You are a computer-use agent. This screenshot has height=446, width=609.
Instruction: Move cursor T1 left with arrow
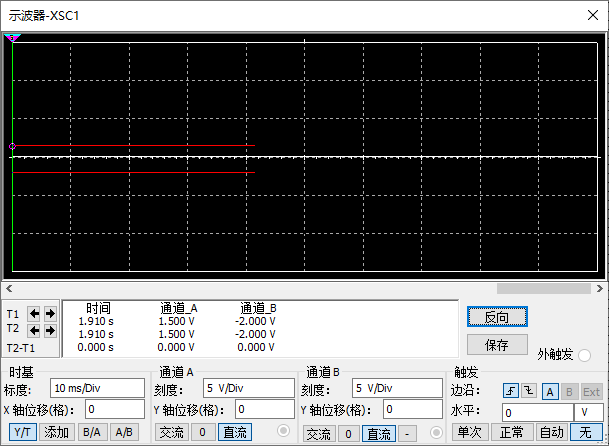34,314
